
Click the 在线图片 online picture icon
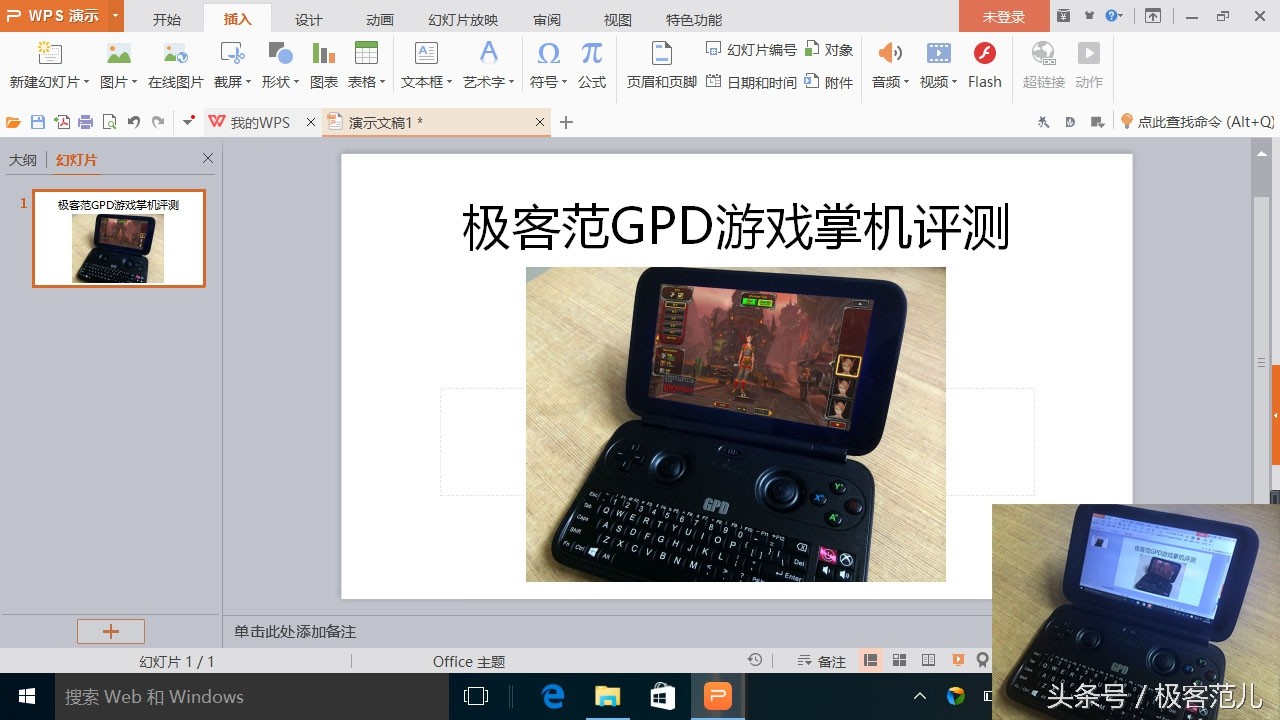[176, 65]
